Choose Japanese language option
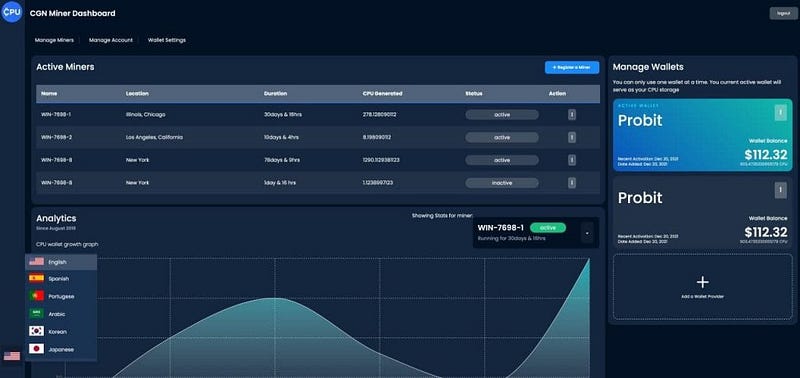Screen dimensions: 800x378 (61, 349)
